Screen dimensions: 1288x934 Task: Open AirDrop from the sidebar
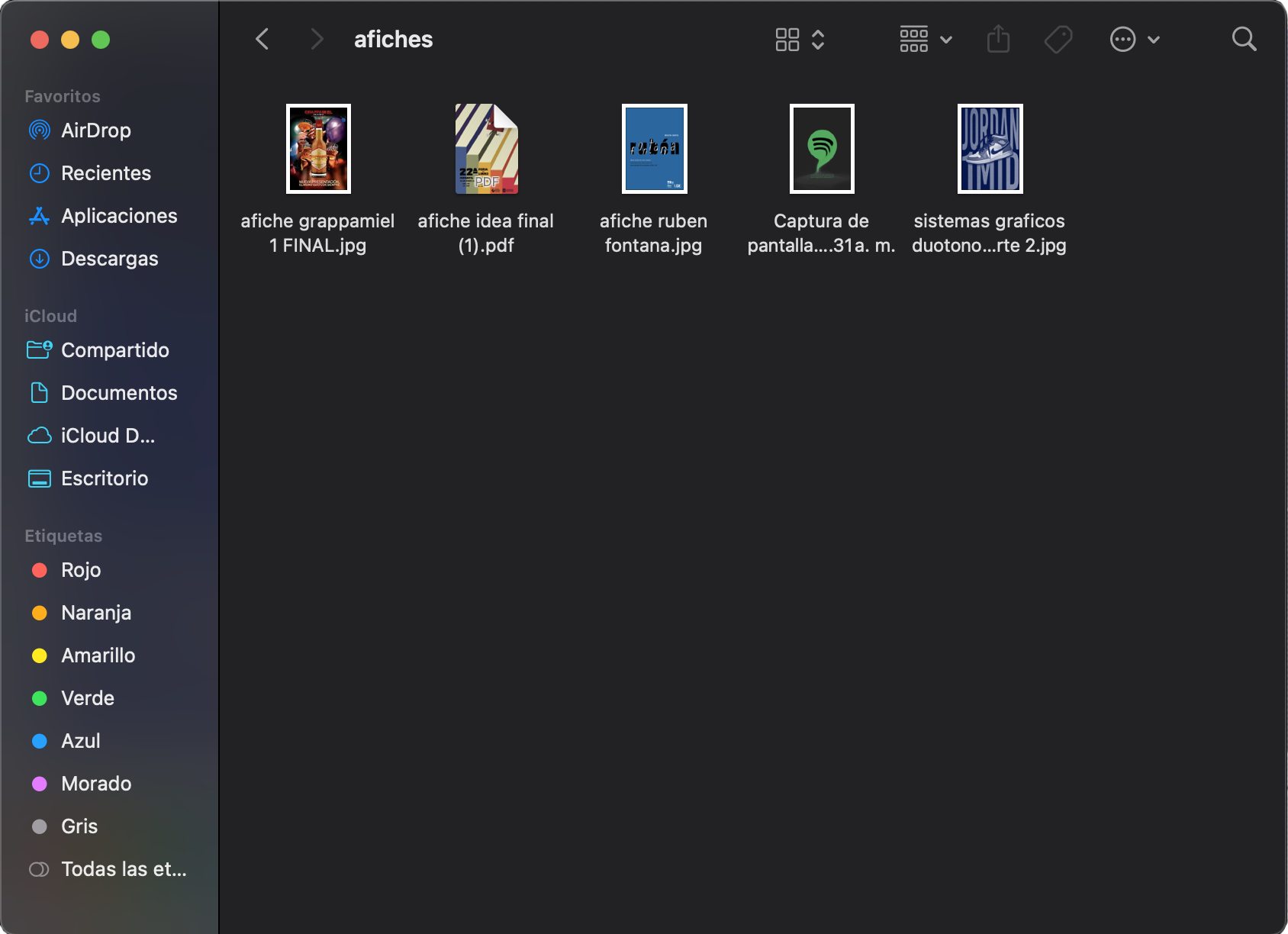95,130
